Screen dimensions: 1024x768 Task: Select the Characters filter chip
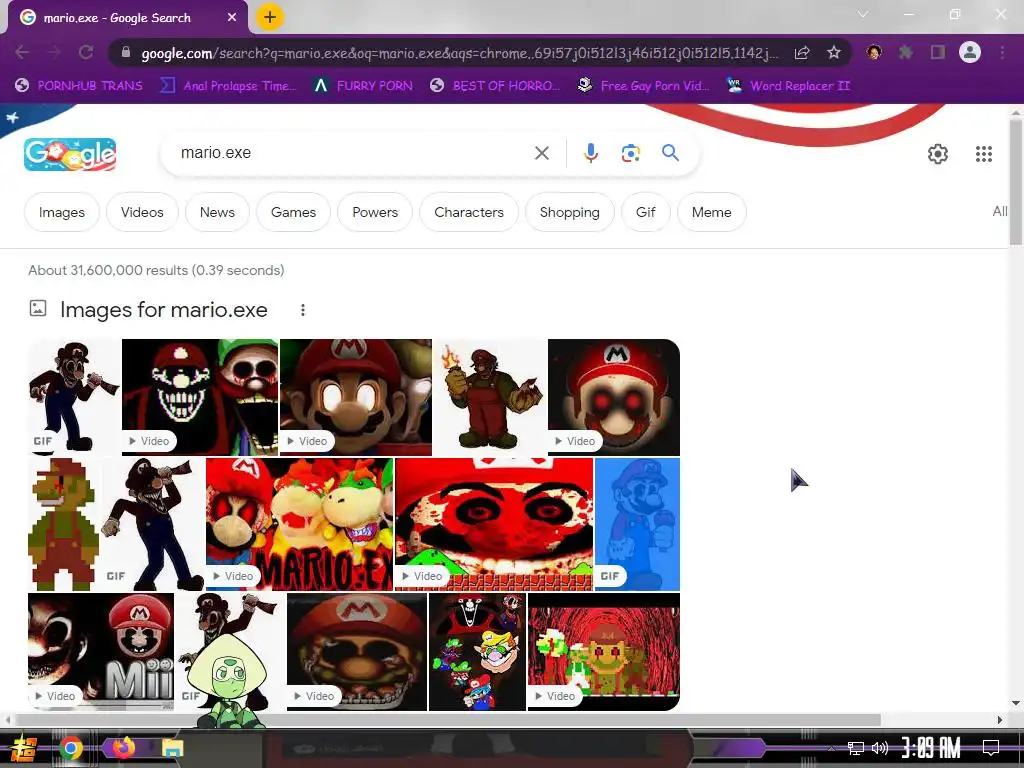(x=469, y=212)
